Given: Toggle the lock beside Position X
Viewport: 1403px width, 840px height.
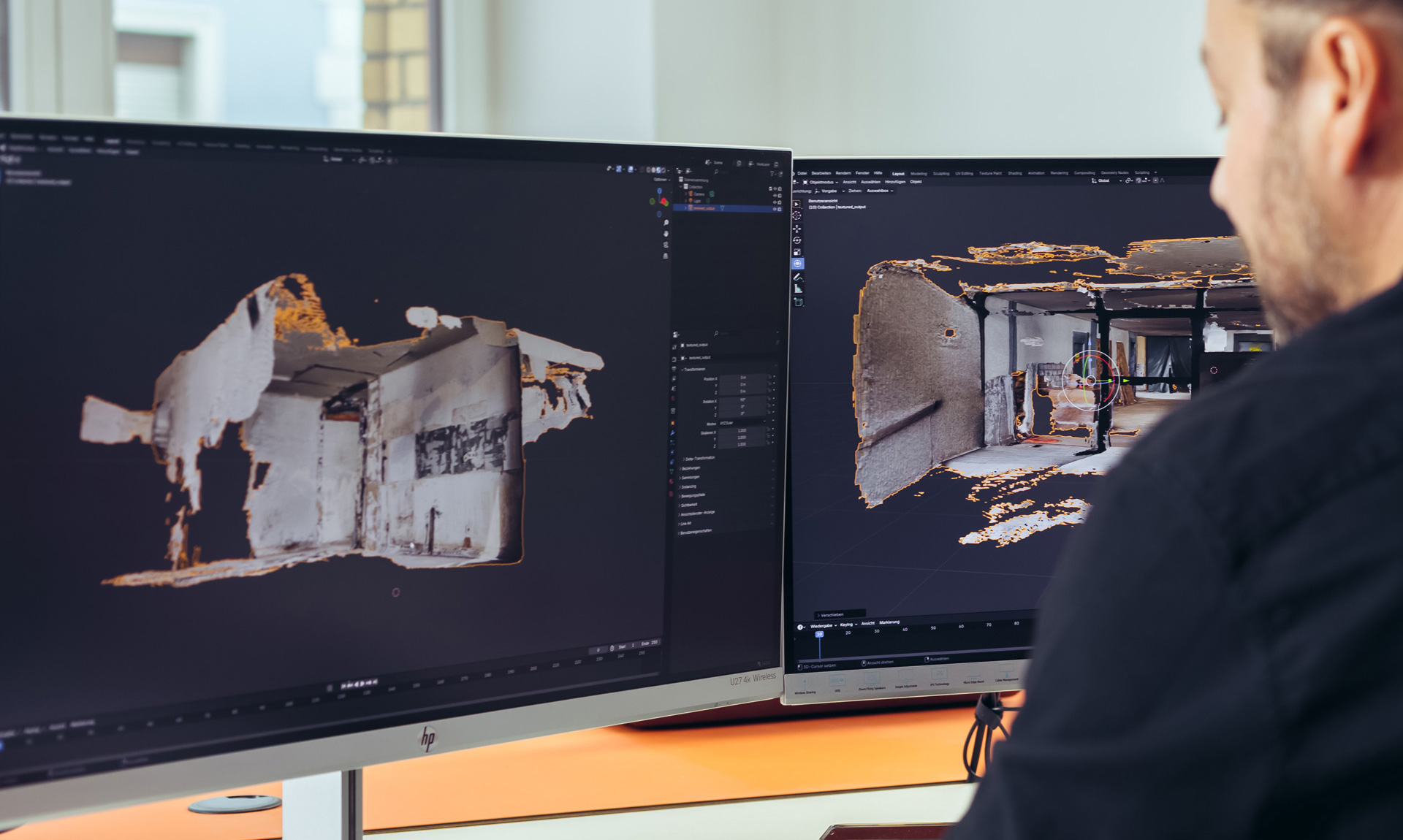Looking at the screenshot, I should pyautogui.click(x=769, y=378).
